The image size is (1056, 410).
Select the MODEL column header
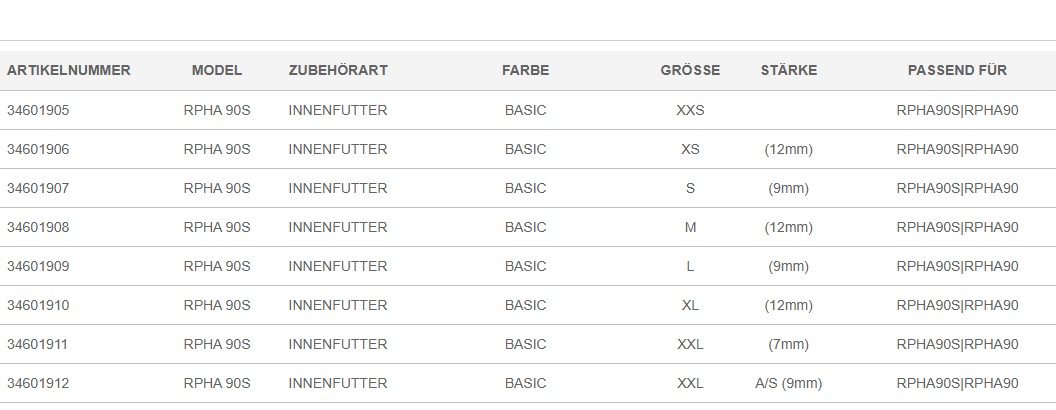click(x=217, y=71)
